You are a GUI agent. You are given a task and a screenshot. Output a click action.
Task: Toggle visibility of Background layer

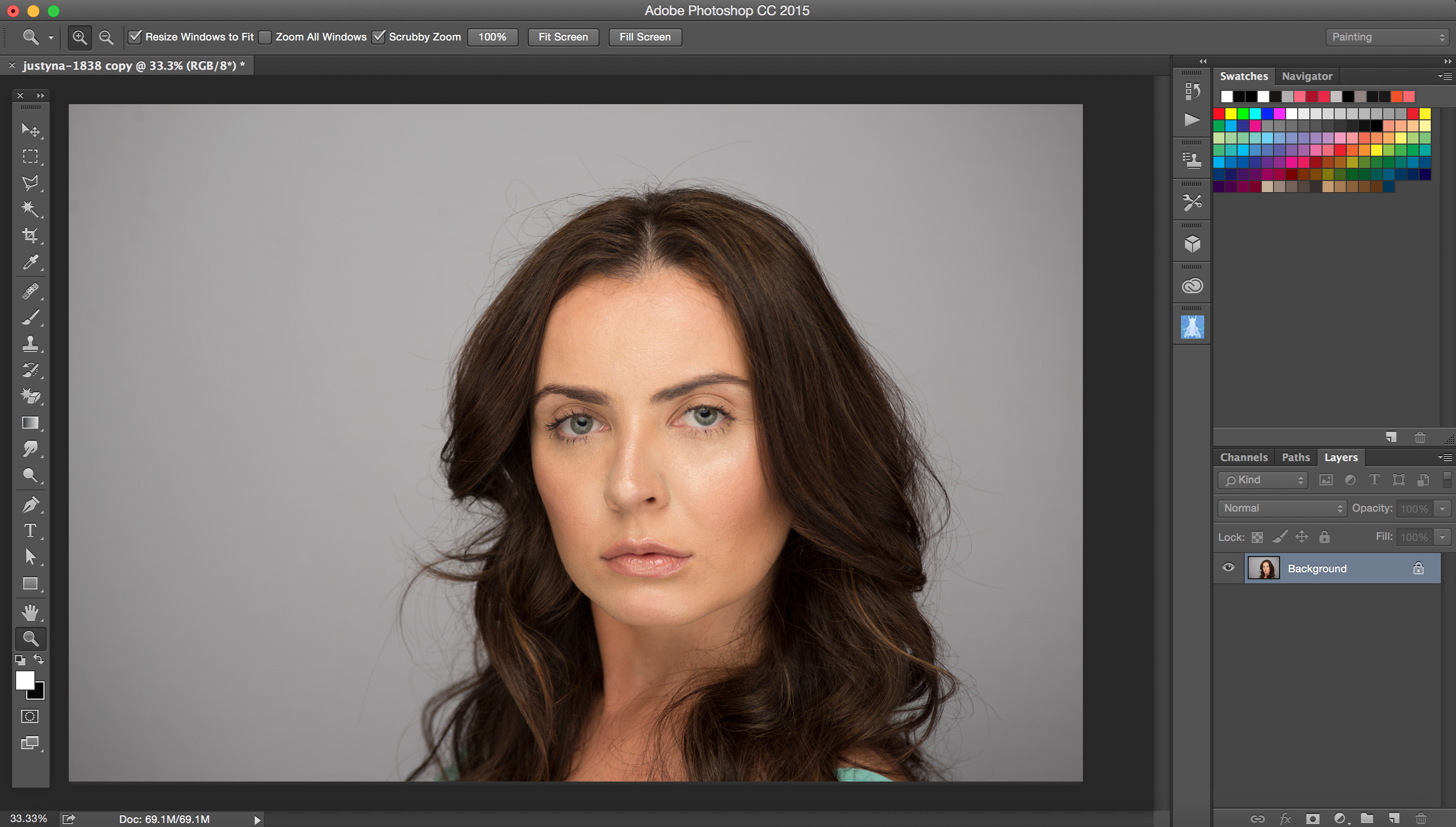pos(1228,568)
